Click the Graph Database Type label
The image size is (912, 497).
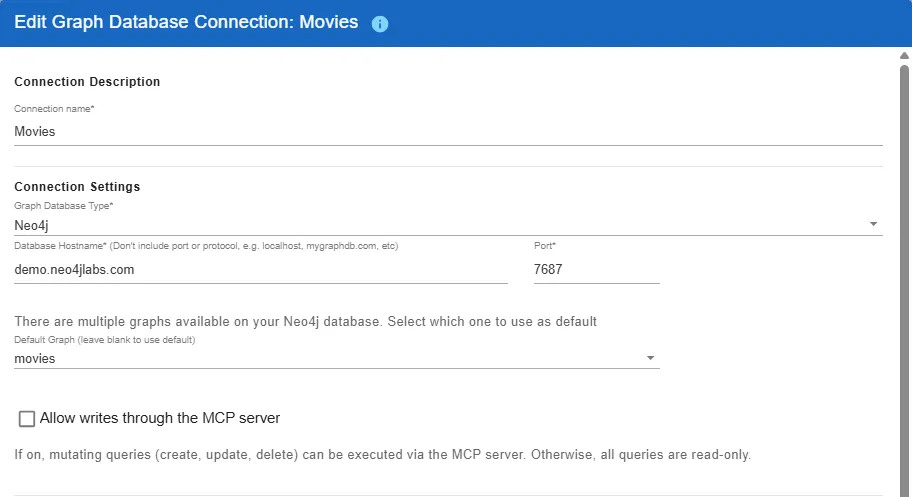(63, 206)
